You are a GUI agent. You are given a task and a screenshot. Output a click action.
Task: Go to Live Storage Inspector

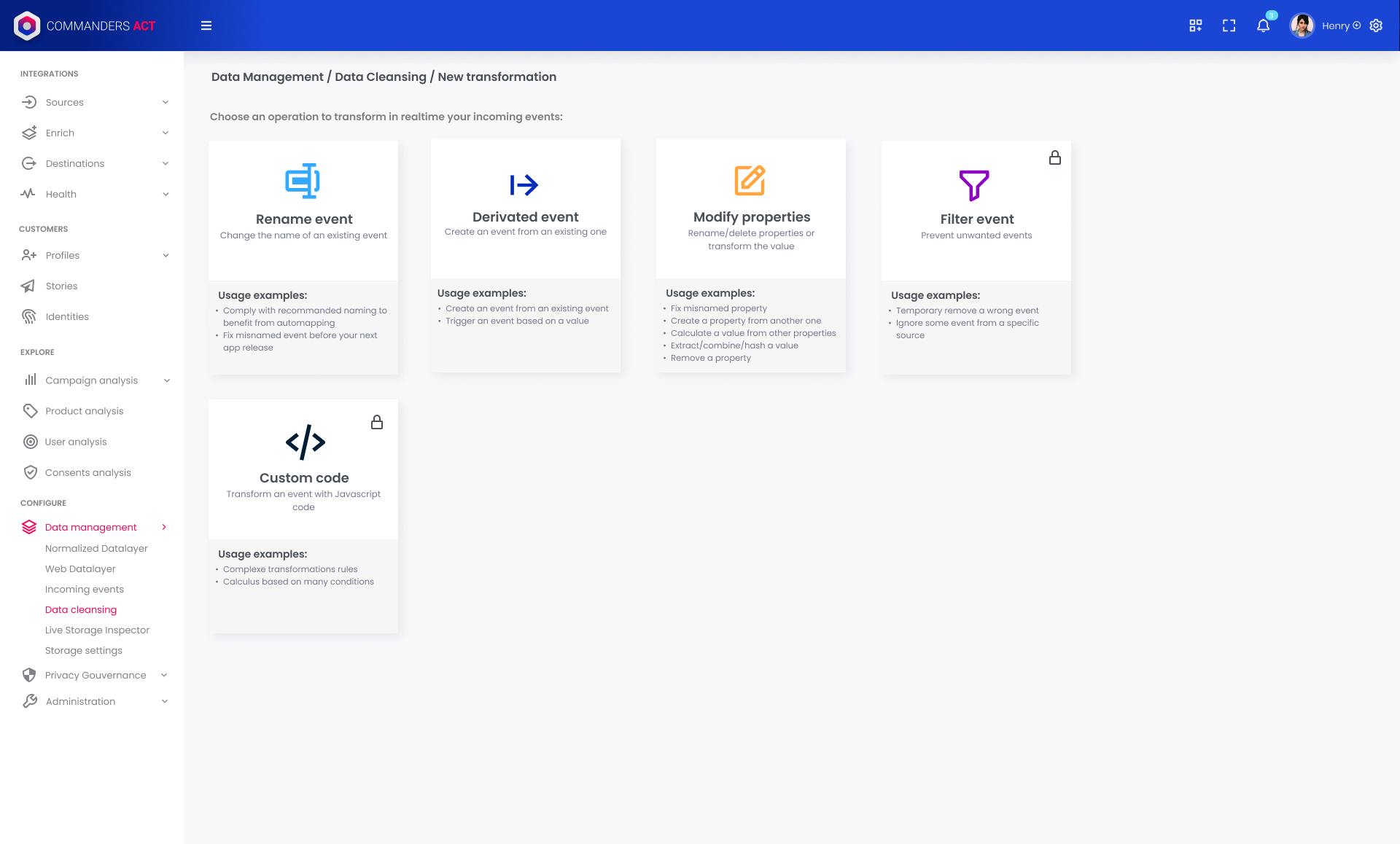(x=97, y=630)
